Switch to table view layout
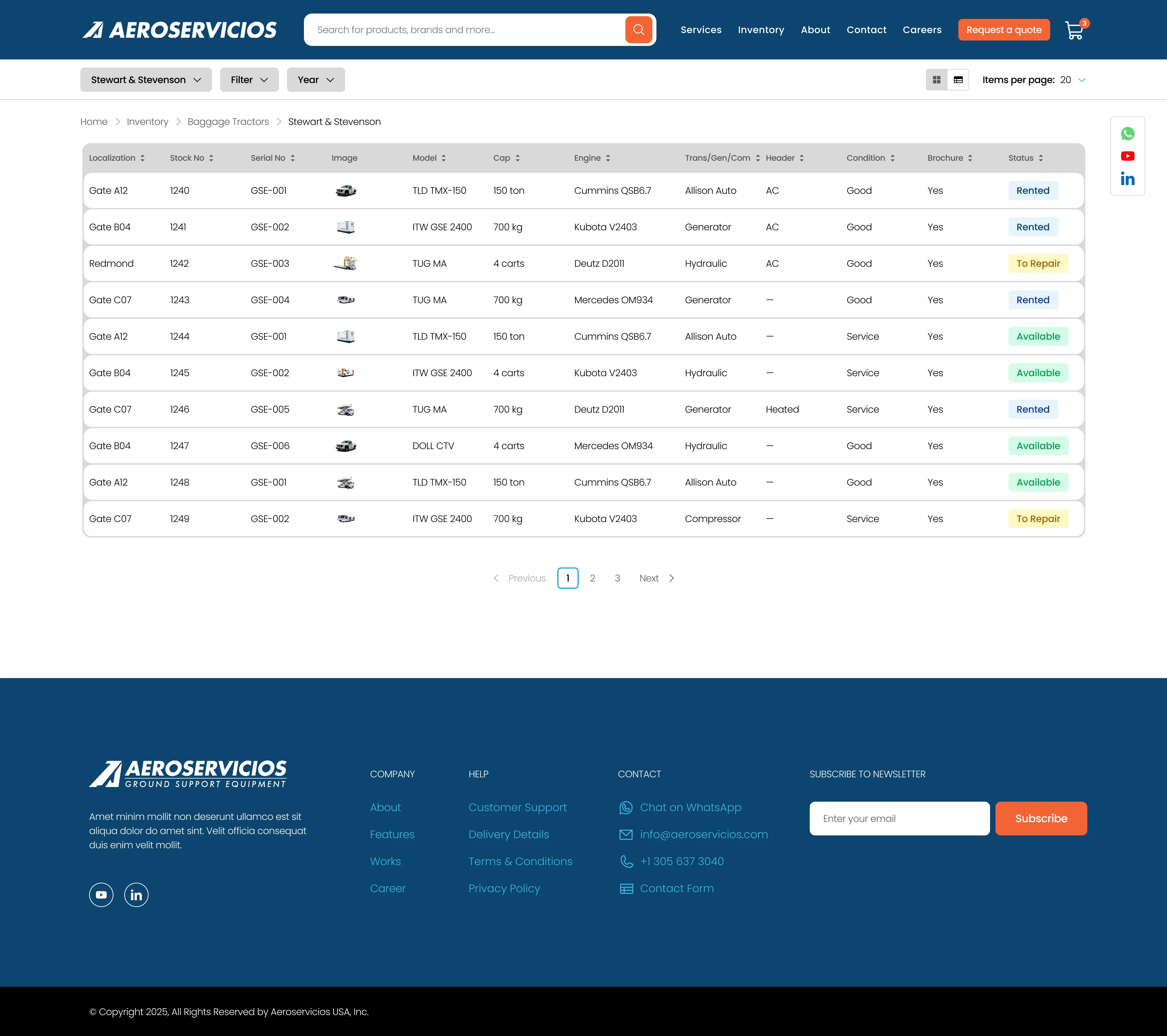Image resolution: width=1167 pixels, height=1036 pixels. [x=959, y=80]
